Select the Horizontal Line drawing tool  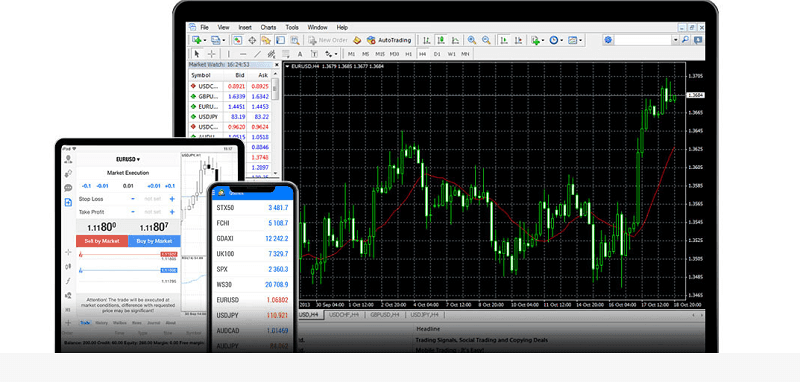tap(243, 54)
